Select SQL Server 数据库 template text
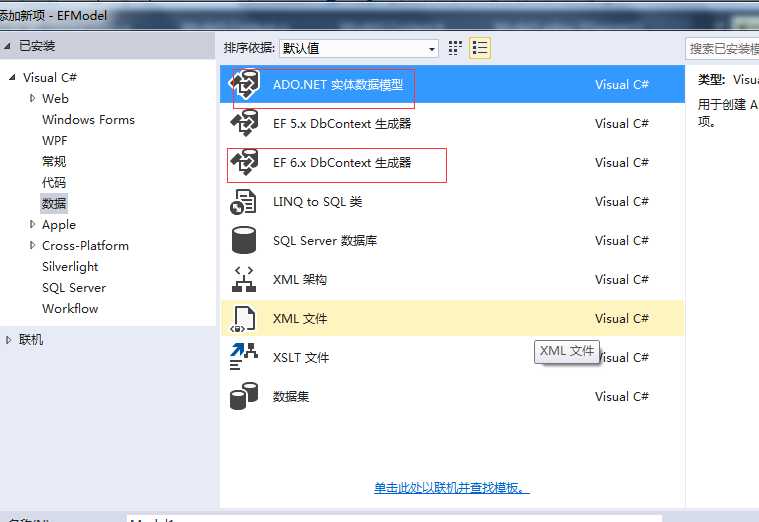 325,241
